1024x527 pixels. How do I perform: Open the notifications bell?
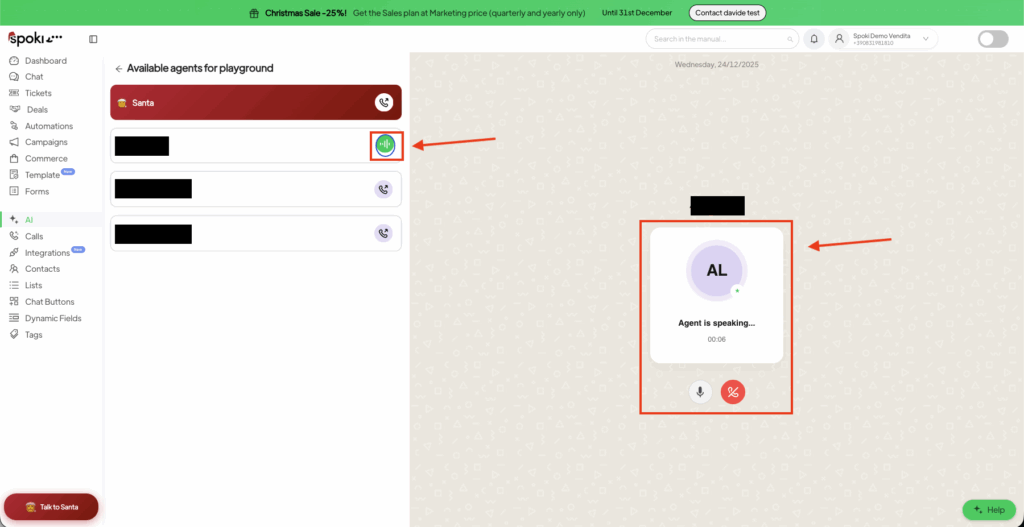point(814,39)
